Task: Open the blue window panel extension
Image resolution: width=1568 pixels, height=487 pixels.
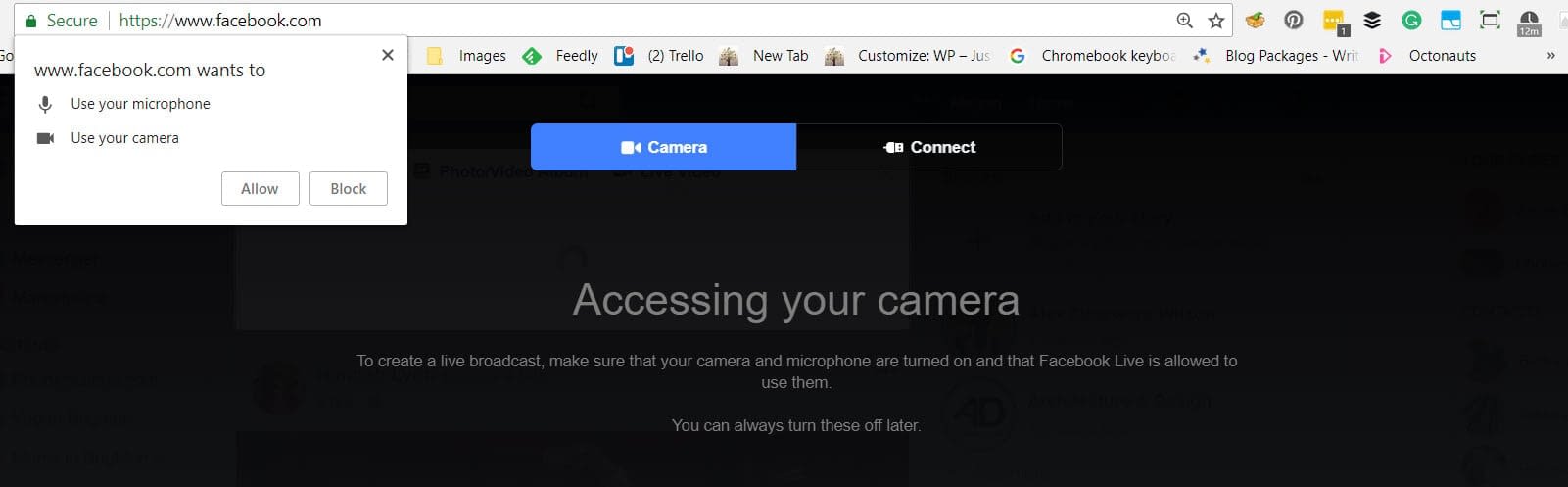Action: [x=1450, y=20]
